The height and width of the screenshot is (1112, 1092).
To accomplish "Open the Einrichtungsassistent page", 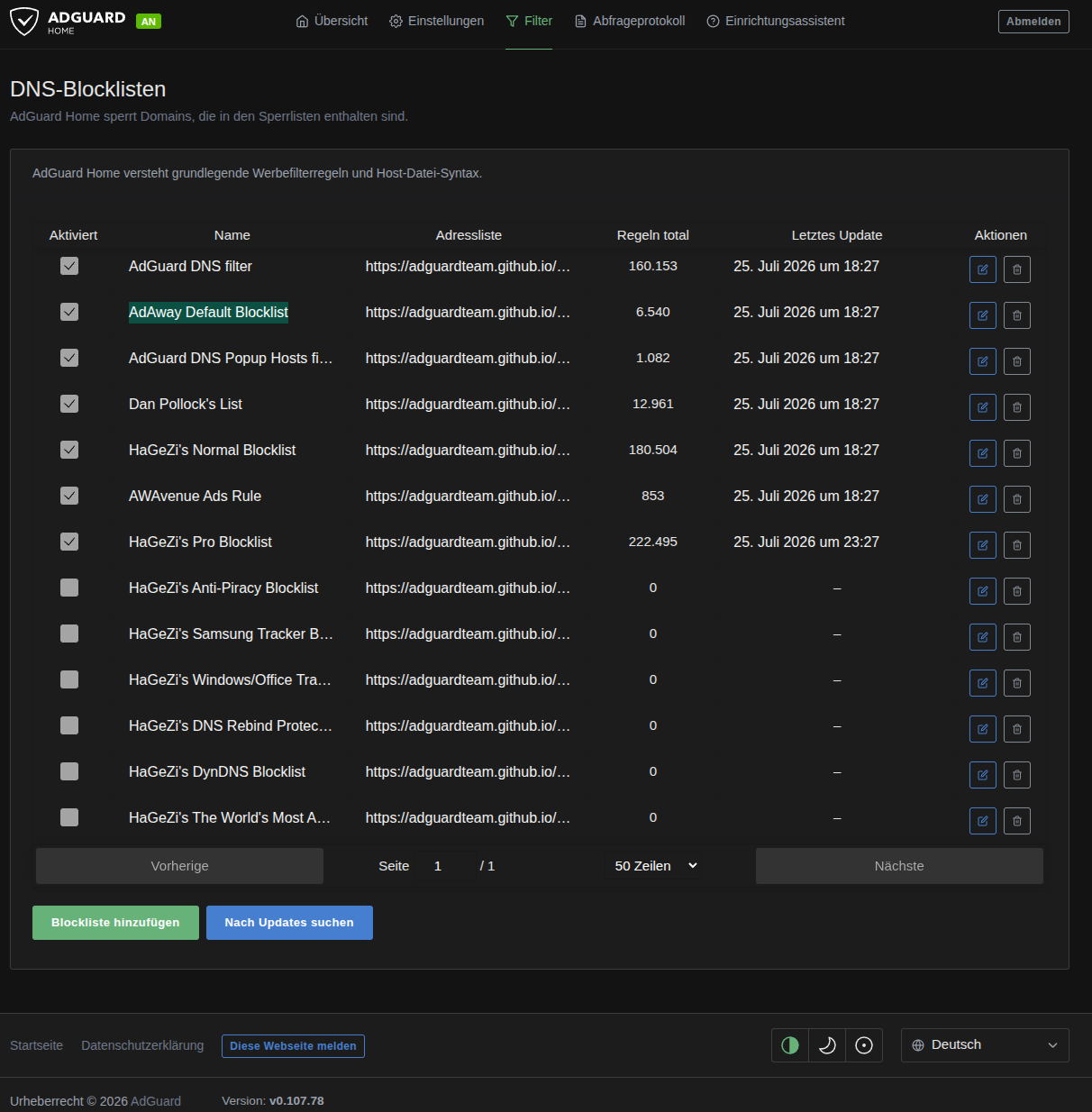I will 776,21.
